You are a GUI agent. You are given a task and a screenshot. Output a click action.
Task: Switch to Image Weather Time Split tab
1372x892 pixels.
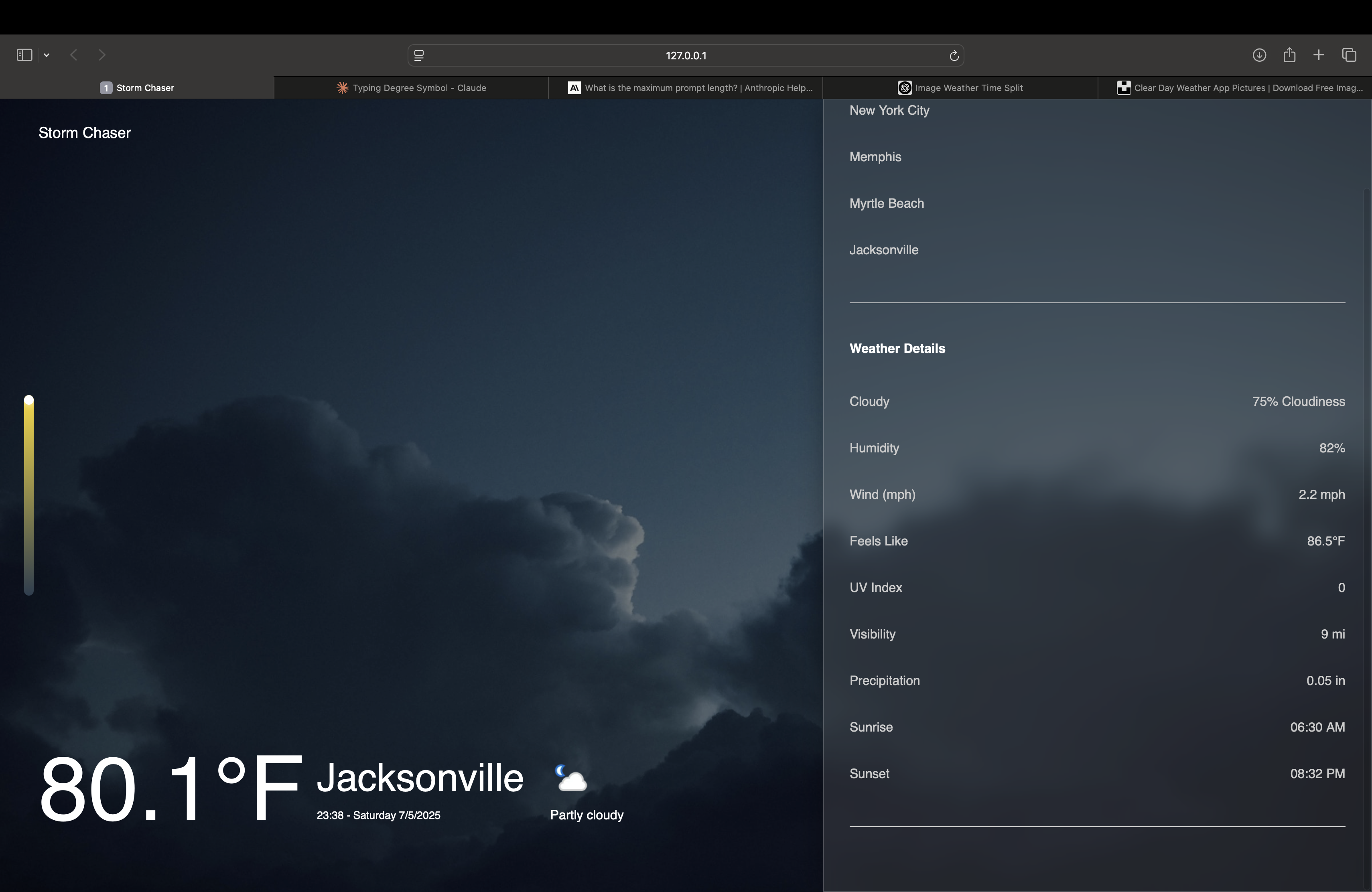click(960, 87)
